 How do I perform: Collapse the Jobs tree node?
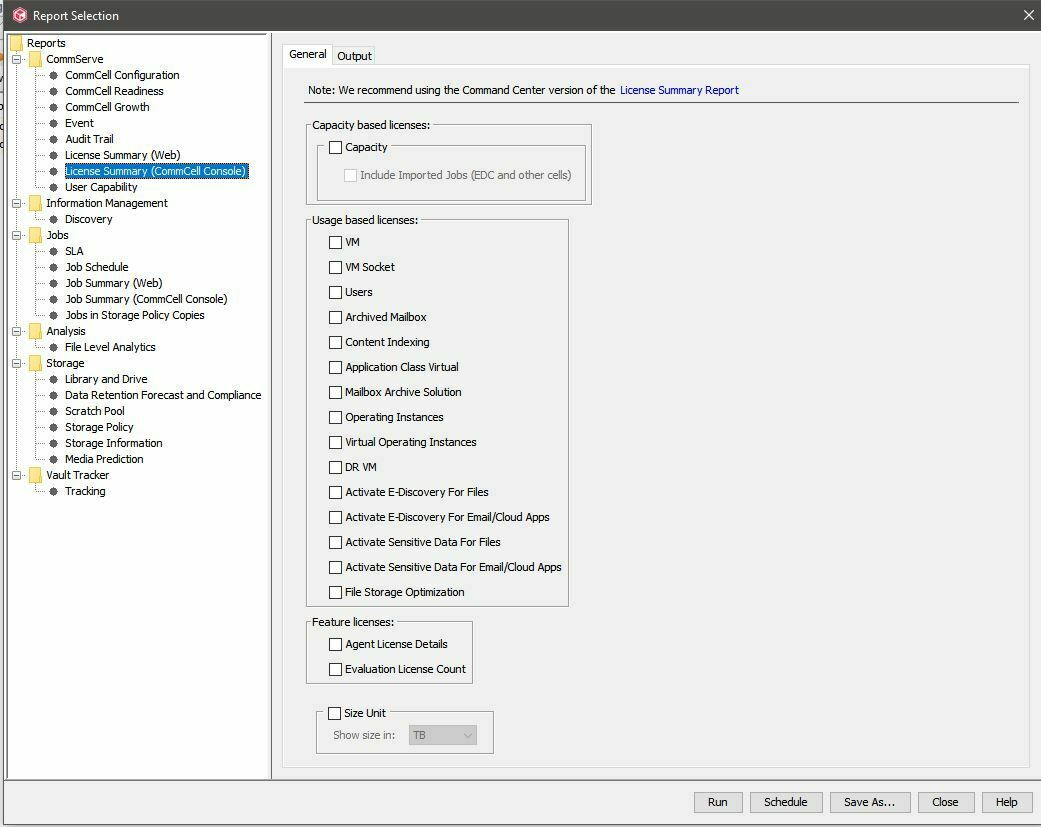click(x=17, y=235)
